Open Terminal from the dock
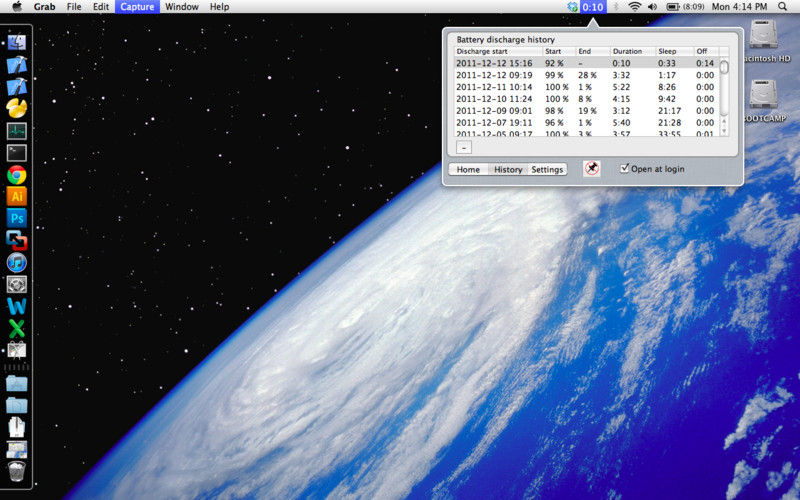Image resolution: width=800 pixels, height=500 pixels. 17,153
